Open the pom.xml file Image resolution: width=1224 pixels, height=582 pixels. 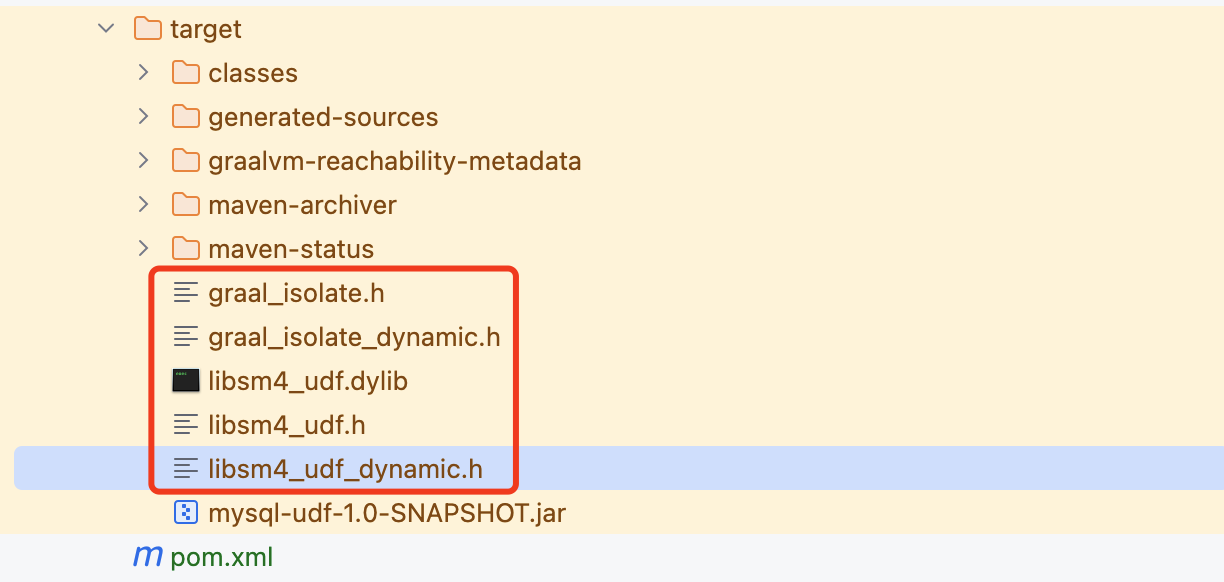(x=222, y=557)
